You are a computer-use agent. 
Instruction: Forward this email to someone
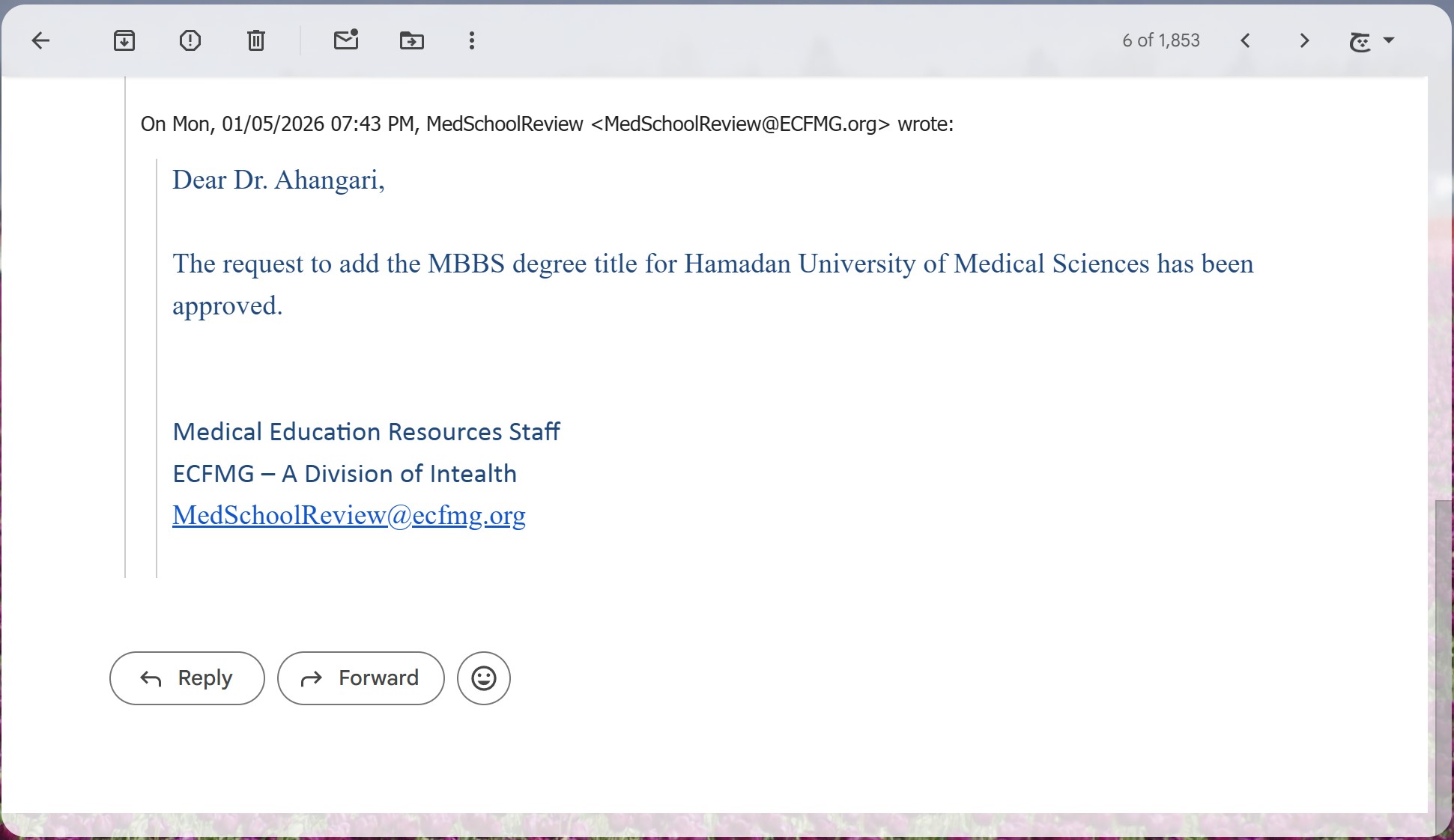[x=361, y=678]
